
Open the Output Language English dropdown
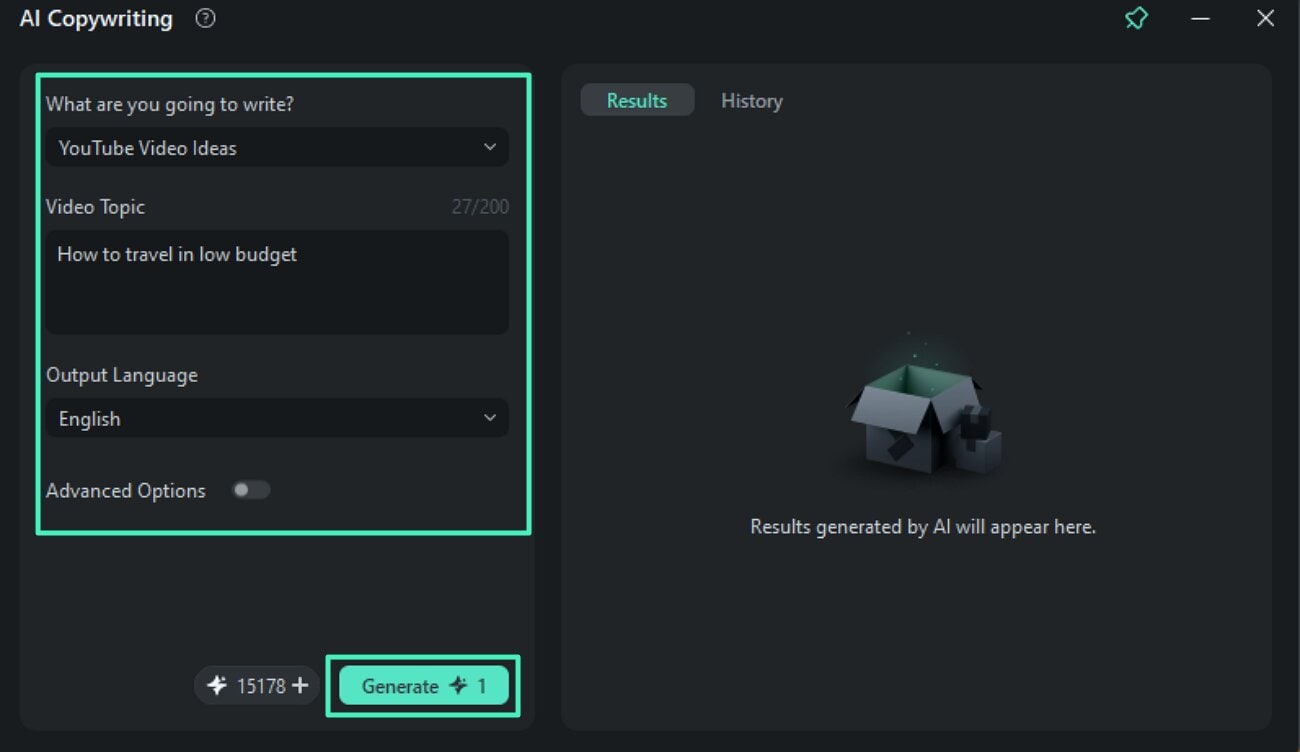point(277,418)
